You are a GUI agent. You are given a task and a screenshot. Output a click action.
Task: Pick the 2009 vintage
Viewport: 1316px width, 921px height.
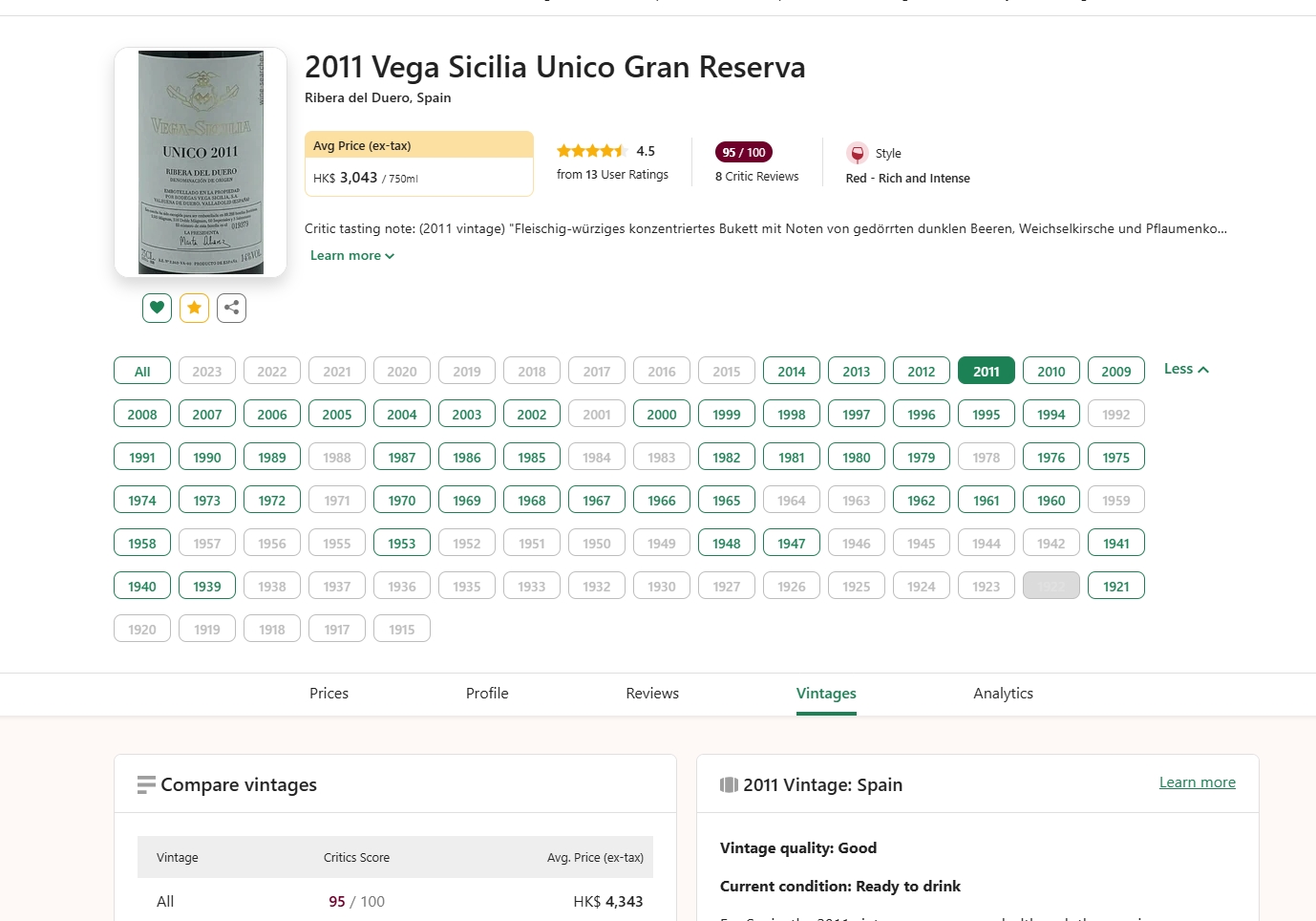click(x=1116, y=371)
